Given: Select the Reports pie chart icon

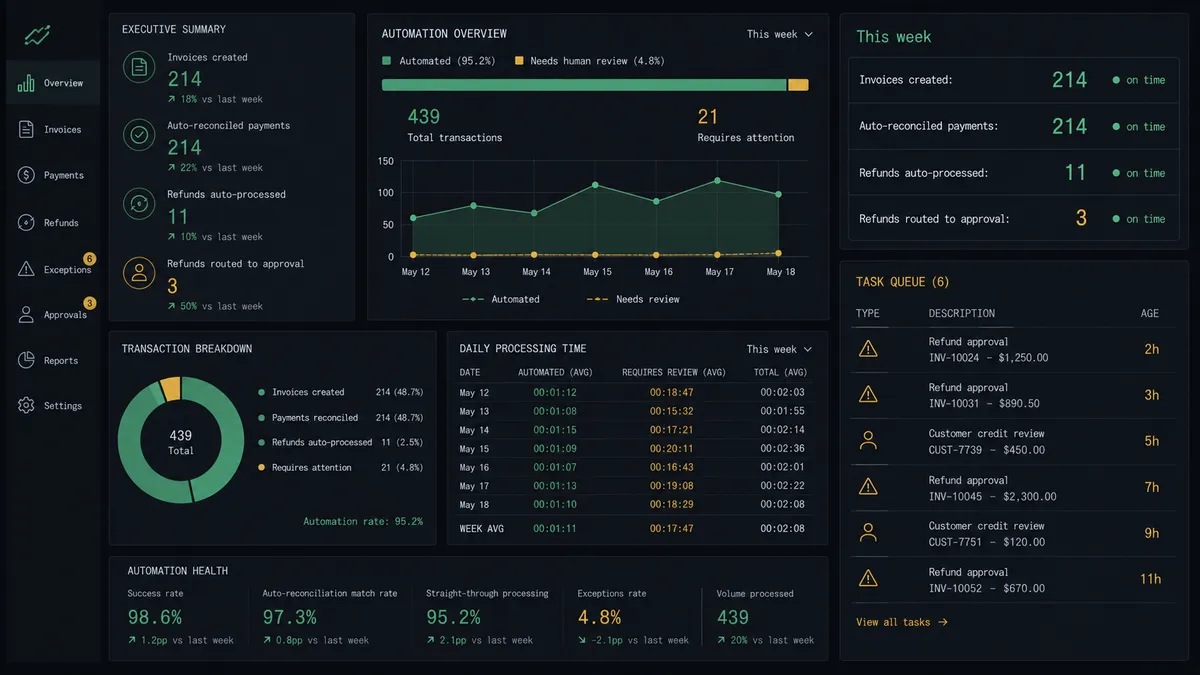Looking at the screenshot, I should click(x=26, y=360).
